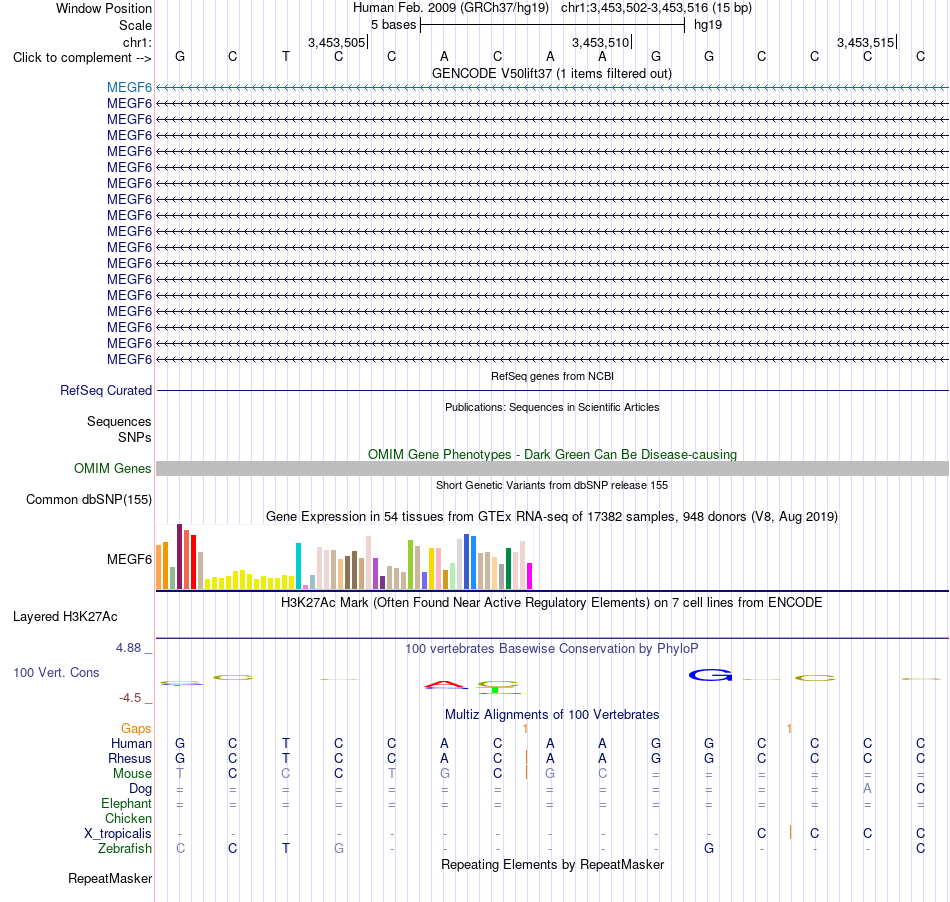Click the orange Gaps label

pos(136,729)
